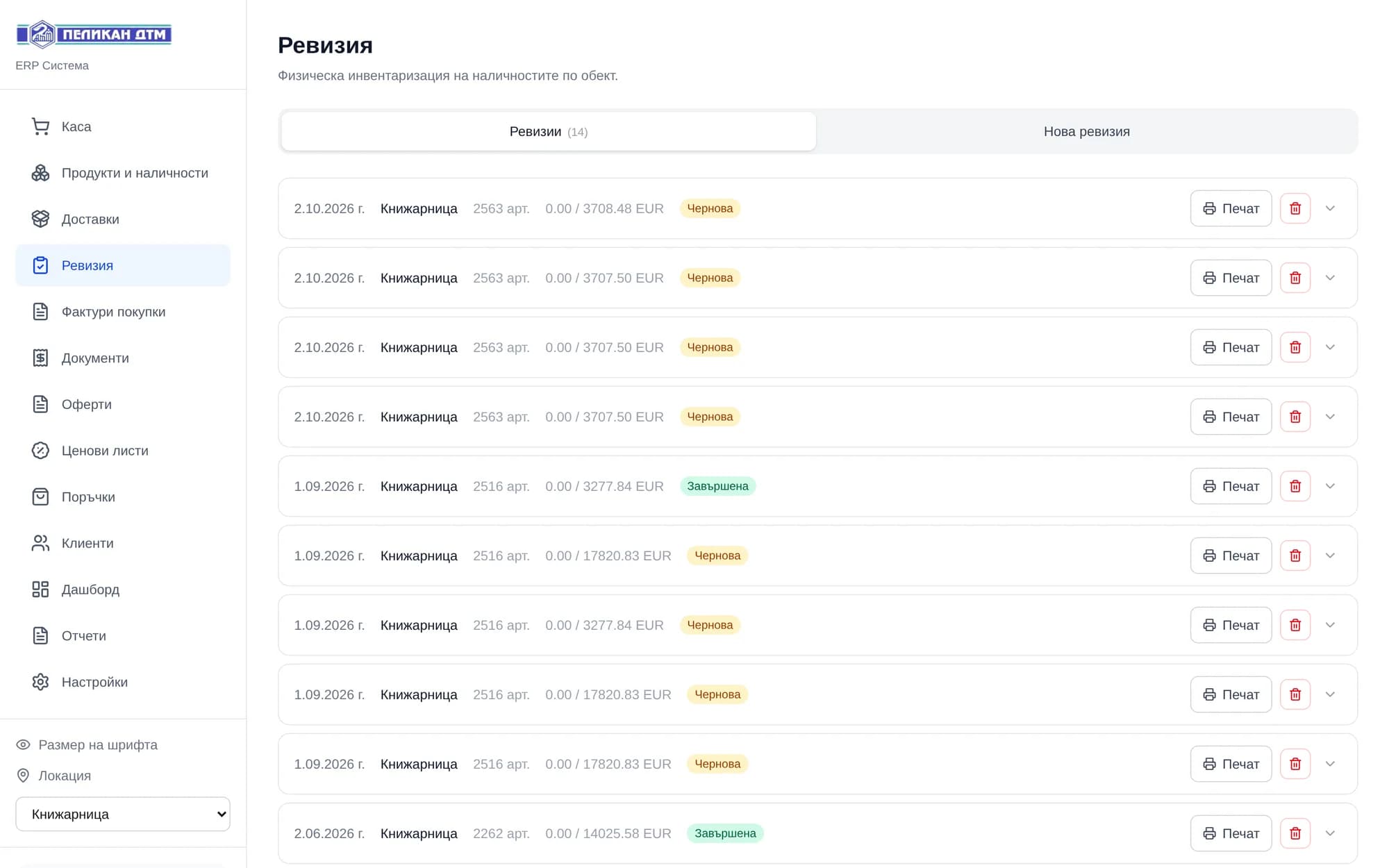Open the Каса cart icon
This screenshot has height=868, width=1389.
tap(40, 126)
